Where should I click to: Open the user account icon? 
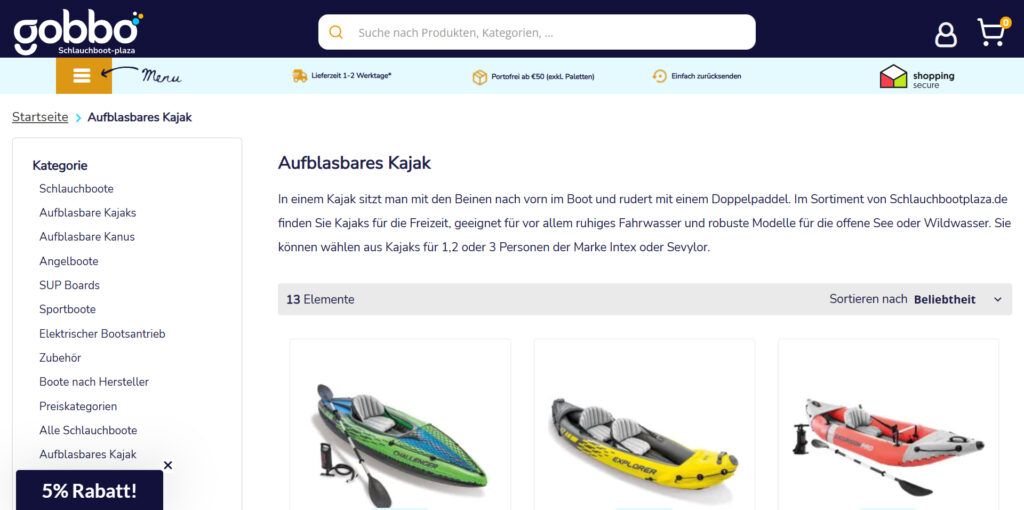coord(946,34)
